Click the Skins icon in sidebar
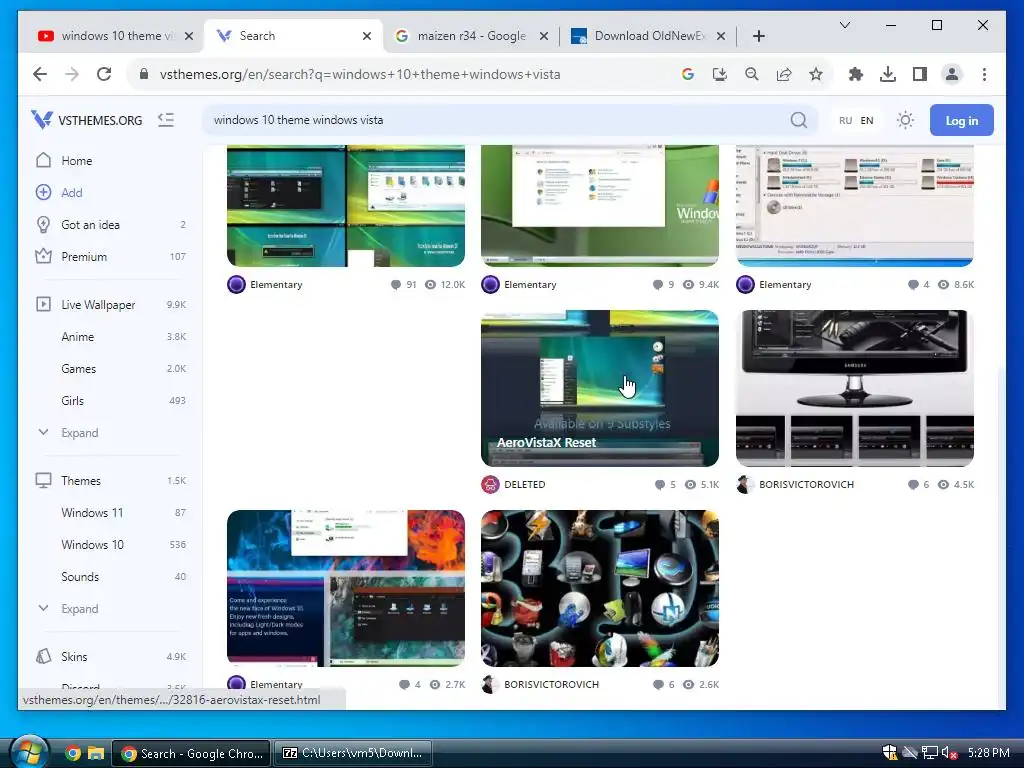Screen dimensions: 1024x768 [43, 656]
